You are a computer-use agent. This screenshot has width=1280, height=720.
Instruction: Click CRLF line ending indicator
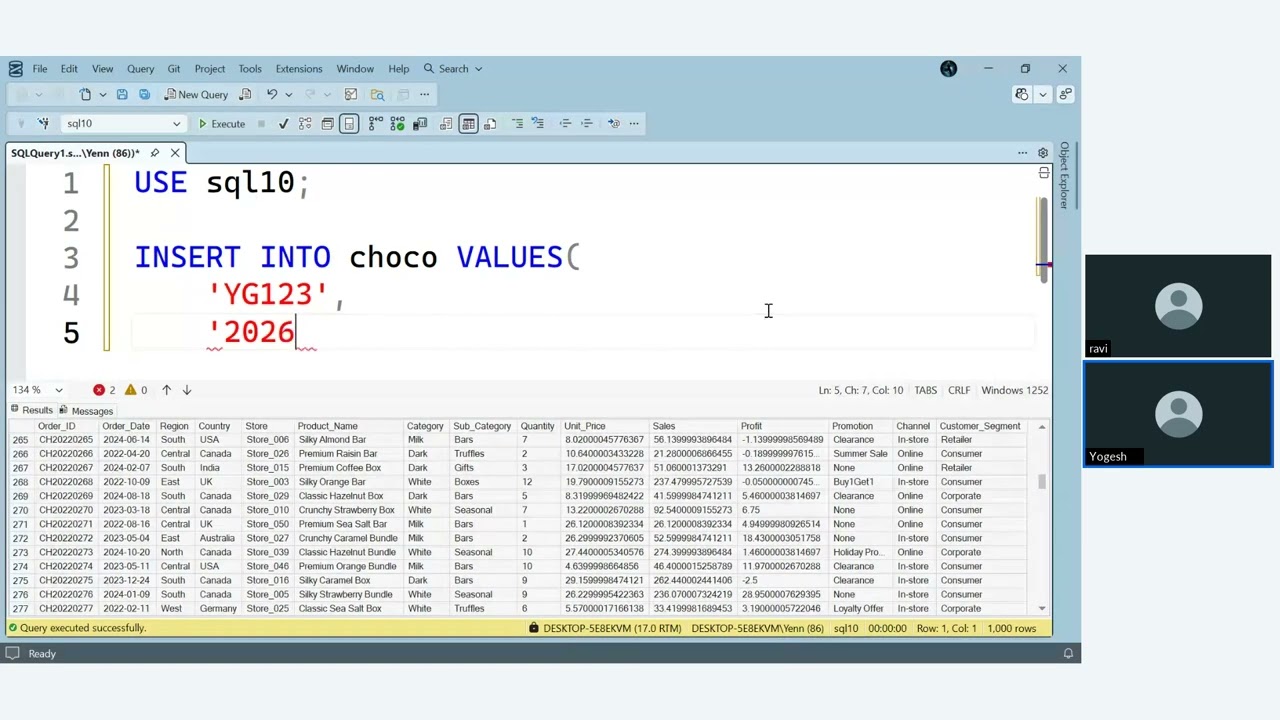point(959,390)
